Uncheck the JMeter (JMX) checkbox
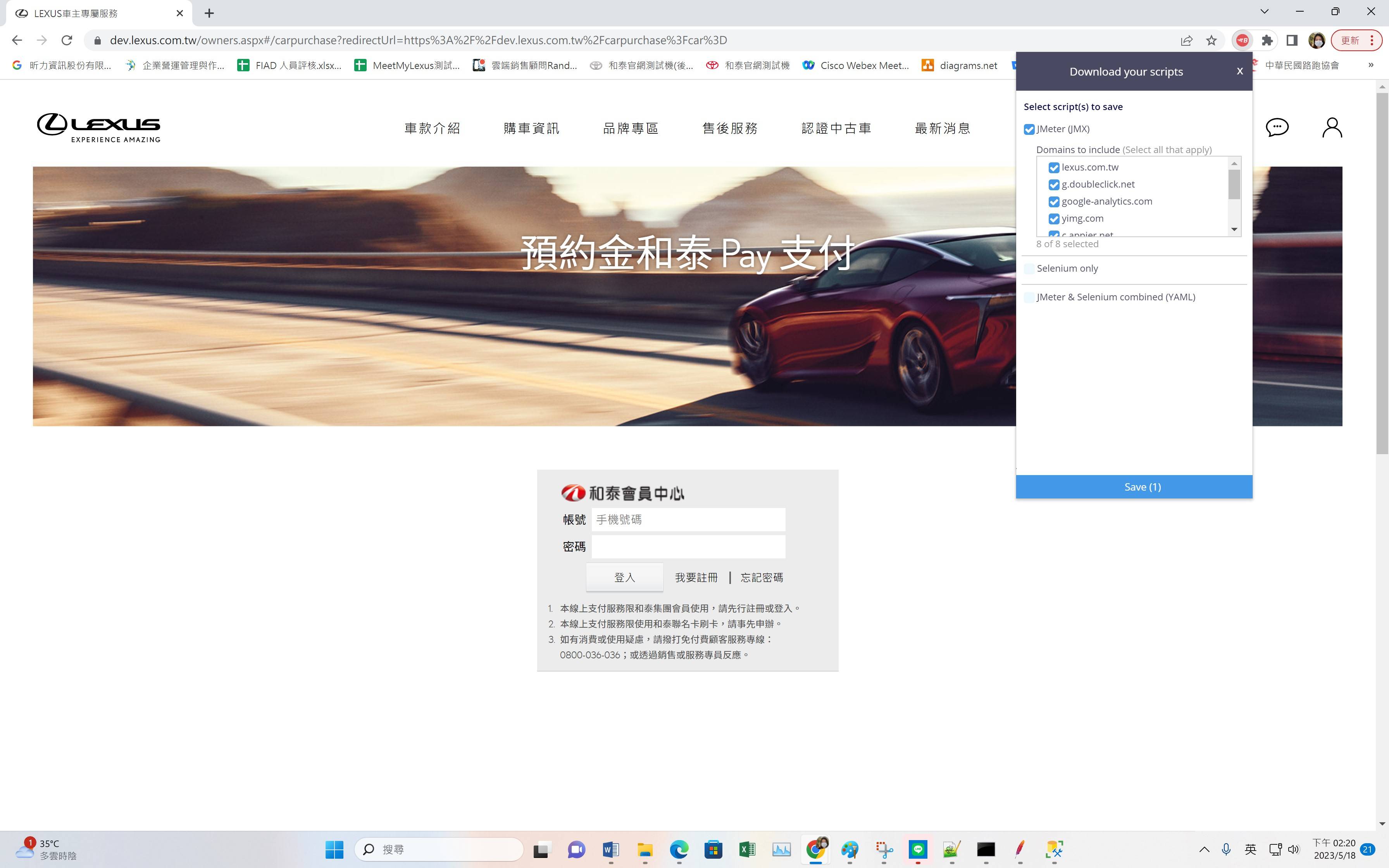Image resolution: width=1389 pixels, height=868 pixels. (1029, 129)
